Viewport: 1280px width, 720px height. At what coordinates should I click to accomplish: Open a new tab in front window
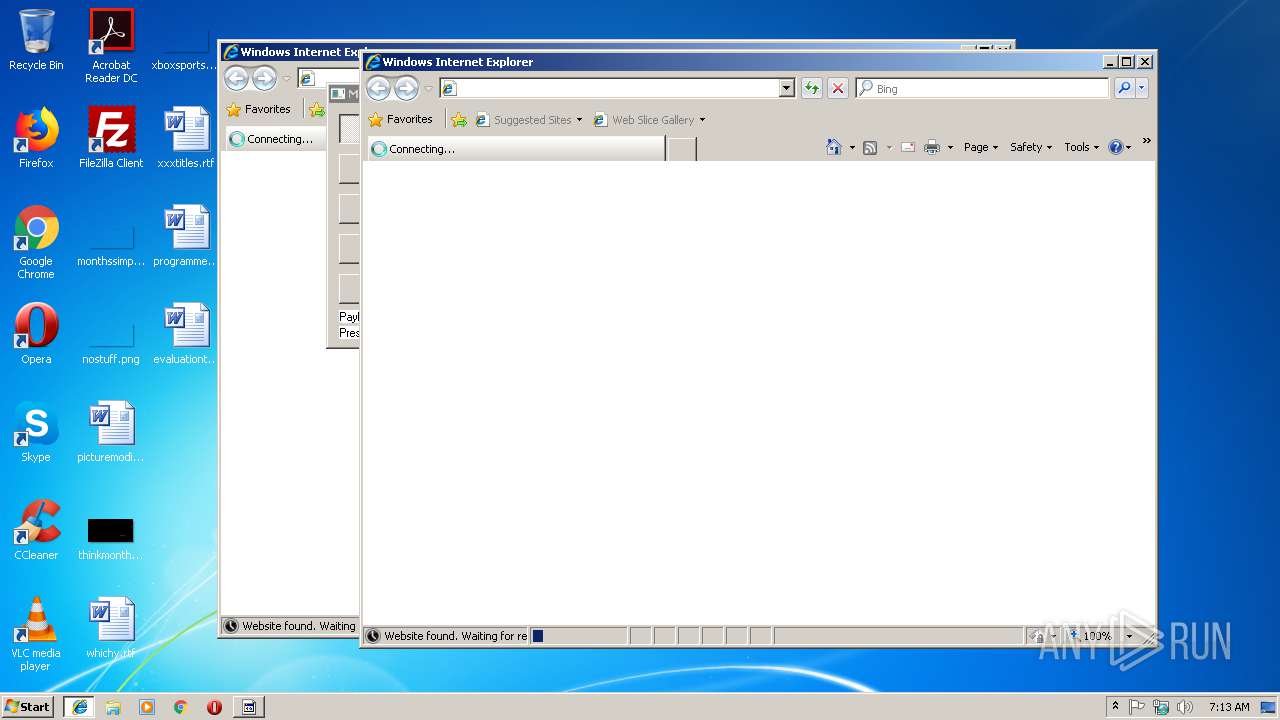[682, 149]
